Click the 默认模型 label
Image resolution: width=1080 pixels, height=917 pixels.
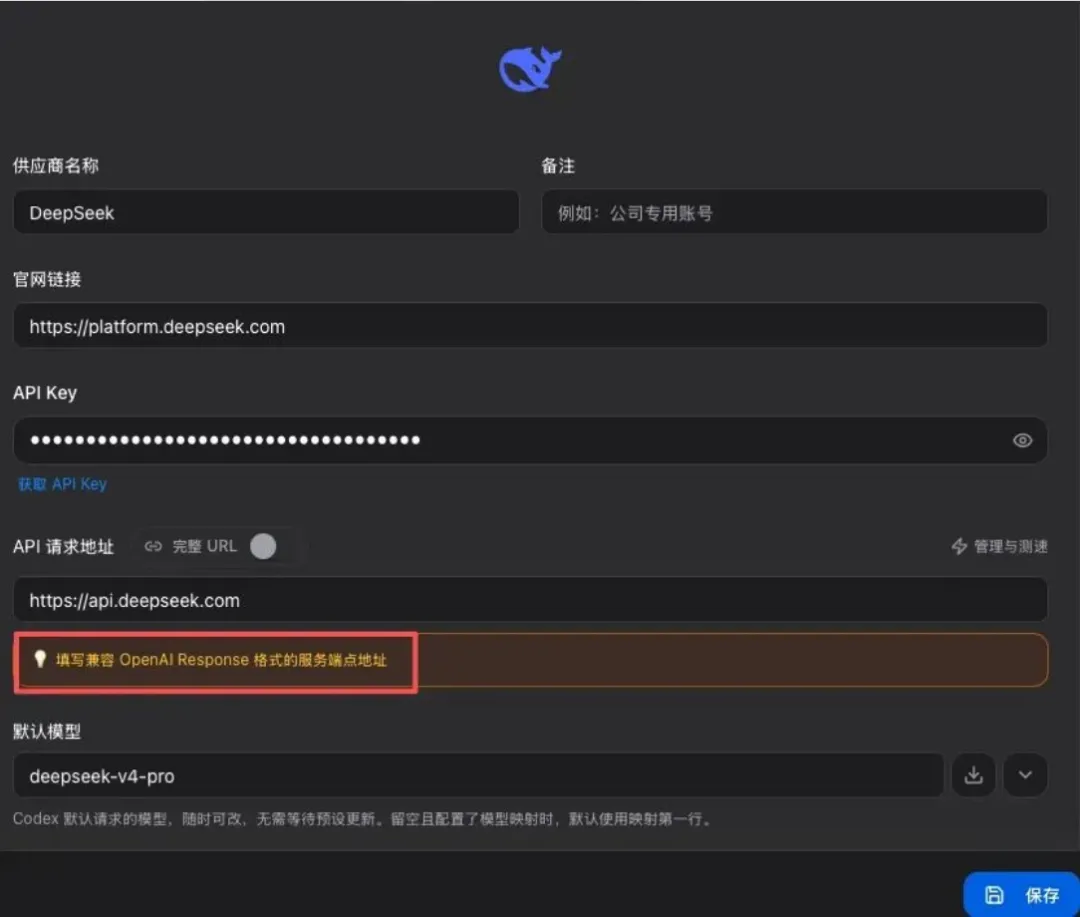pyautogui.click(x=47, y=732)
